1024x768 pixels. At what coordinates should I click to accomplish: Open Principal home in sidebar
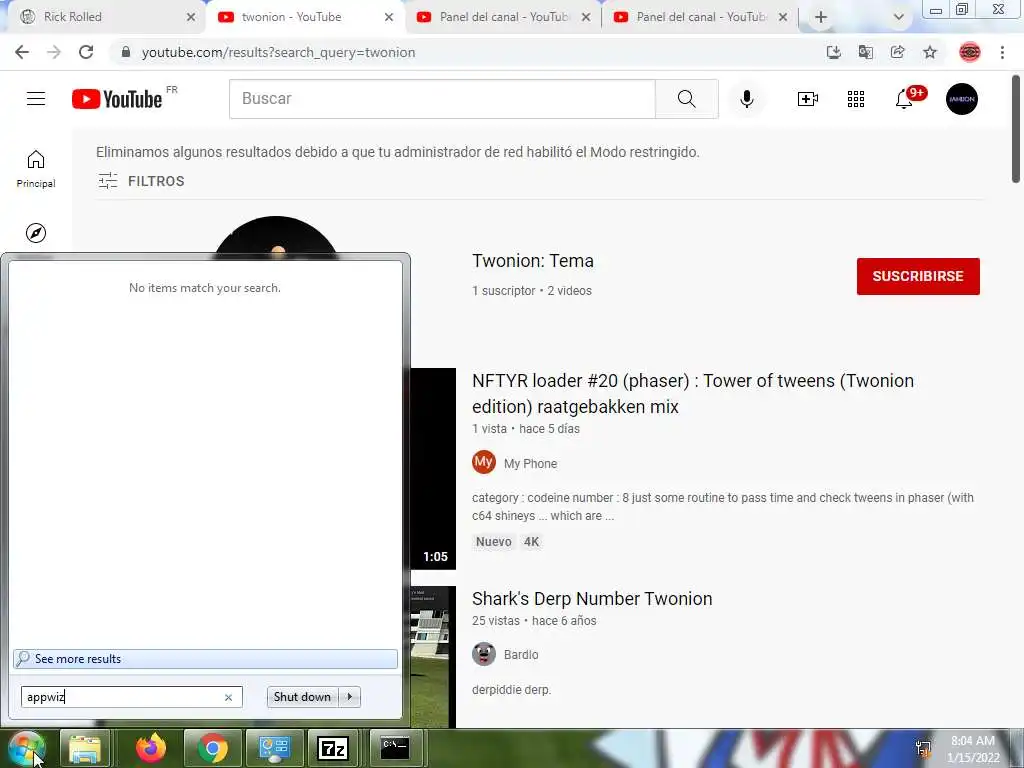point(36,168)
